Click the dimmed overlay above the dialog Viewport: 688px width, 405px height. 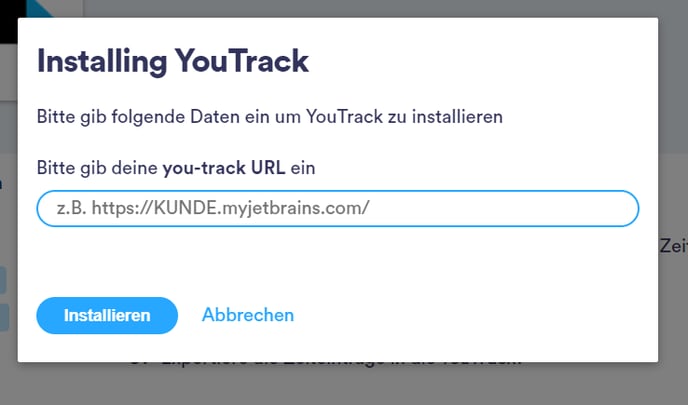point(373,8)
